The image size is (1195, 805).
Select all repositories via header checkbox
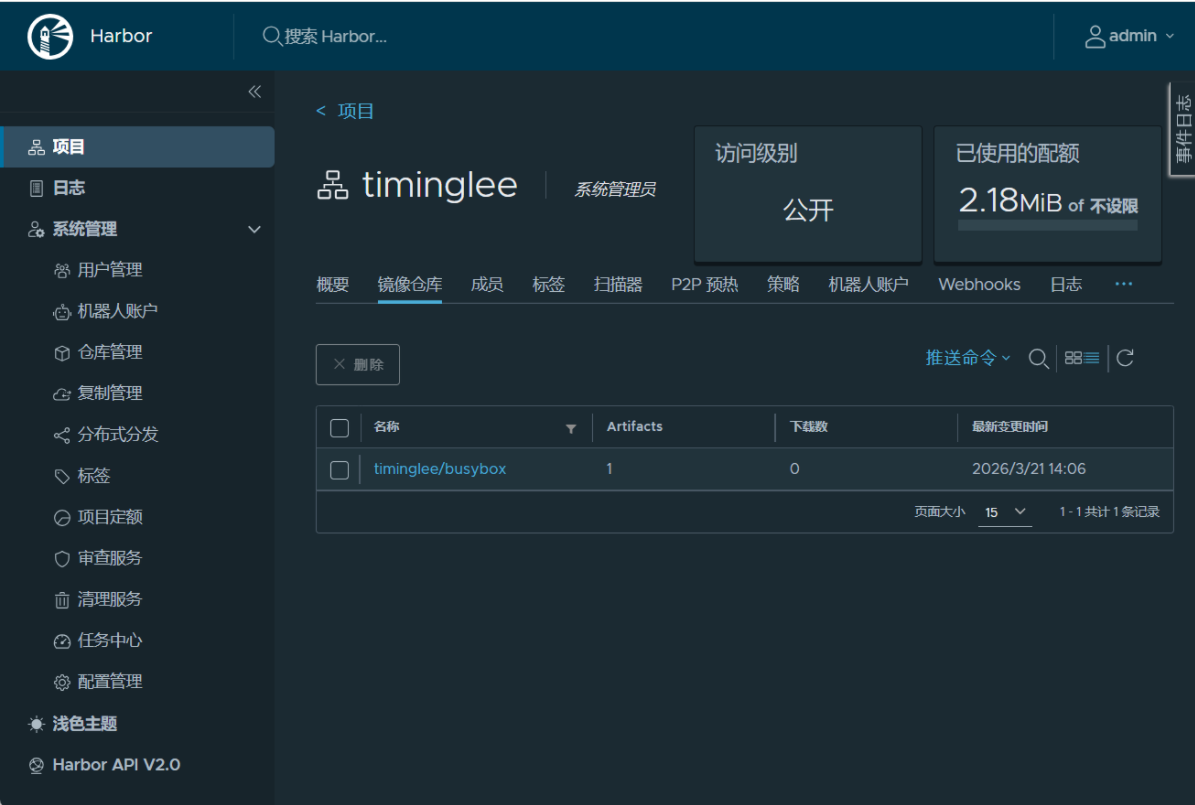[339, 428]
